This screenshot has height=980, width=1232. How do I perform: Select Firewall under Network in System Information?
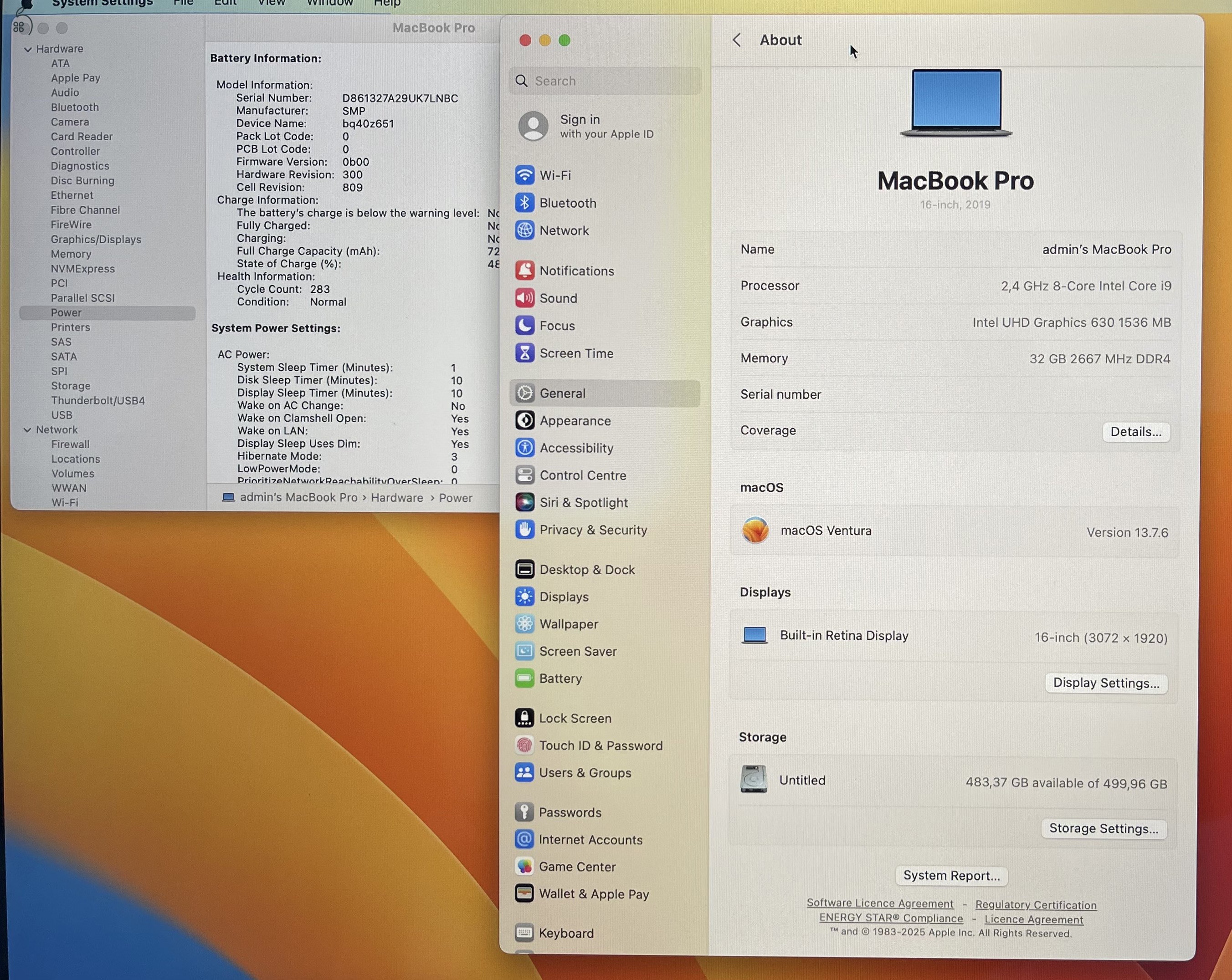coord(70,445)
